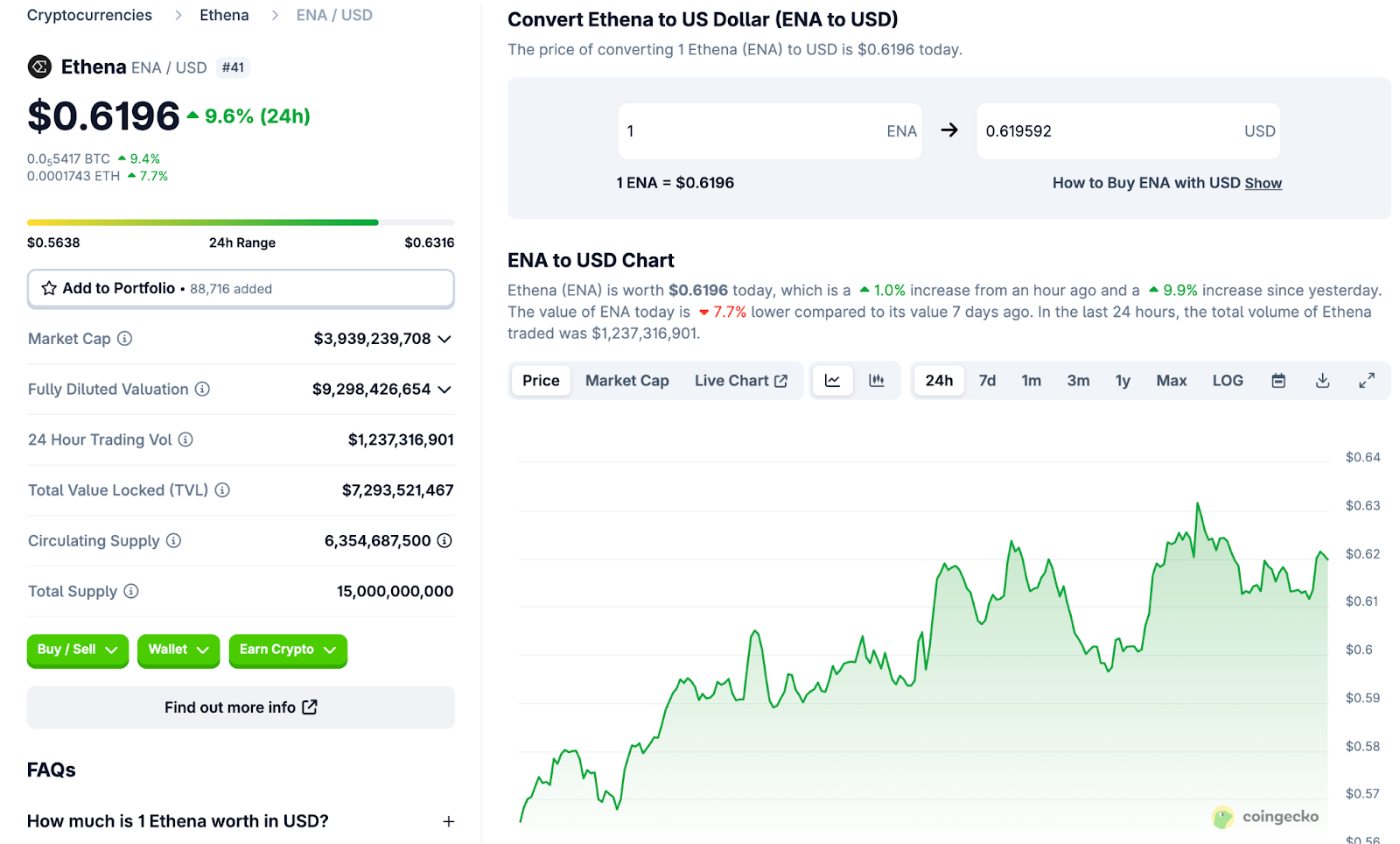Click Market Cap info icon
This screenshot has height=844, width=1400.
(x=125, y=339)
